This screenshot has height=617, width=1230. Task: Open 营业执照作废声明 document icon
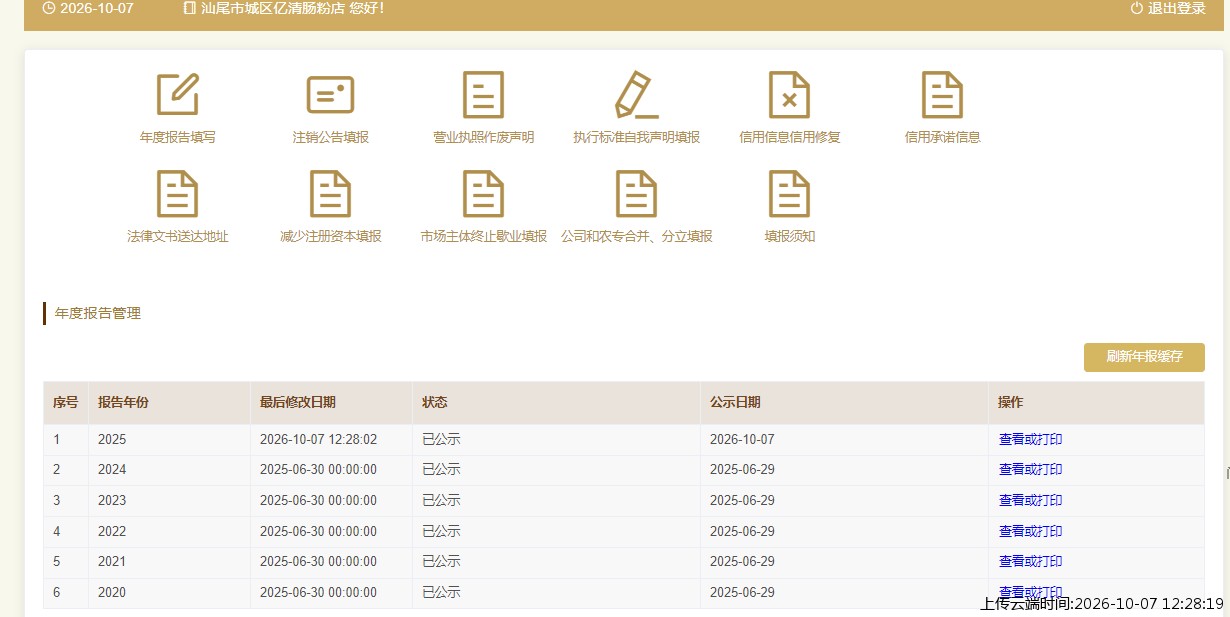(x=483, y=95)
